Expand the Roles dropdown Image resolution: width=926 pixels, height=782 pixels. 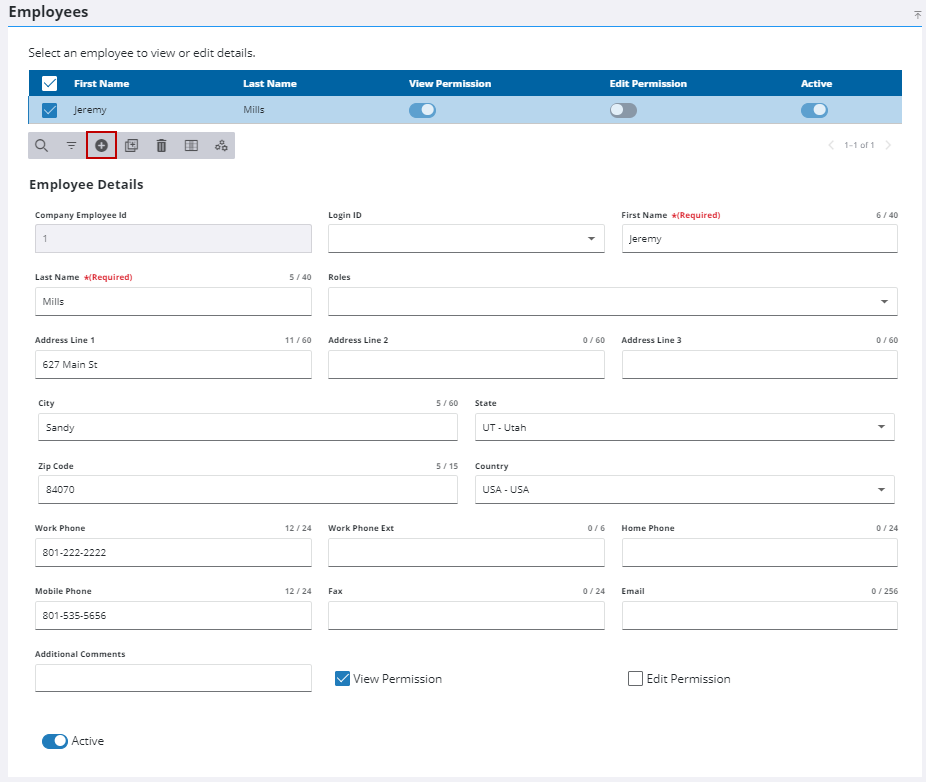(x=612, y=302)
